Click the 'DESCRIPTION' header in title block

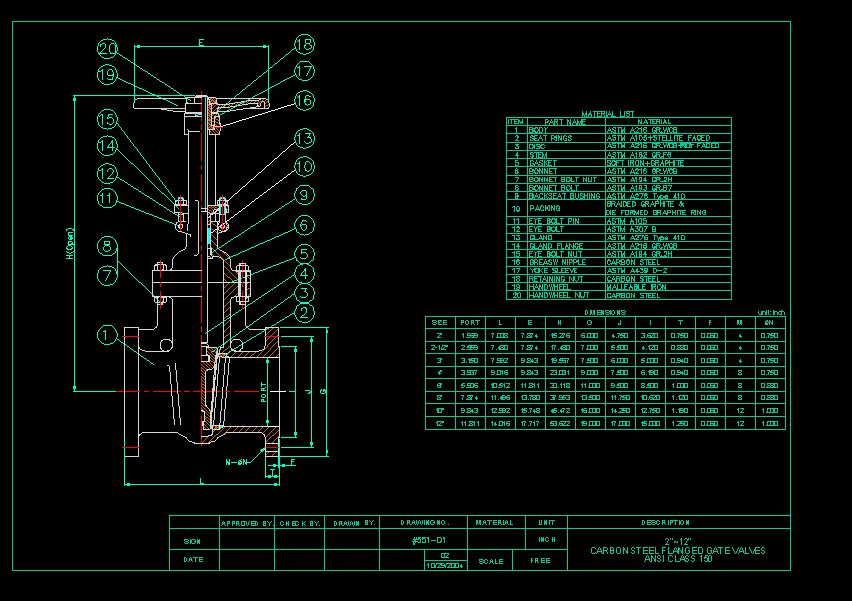pyautogui.click(x=665, y=523)
